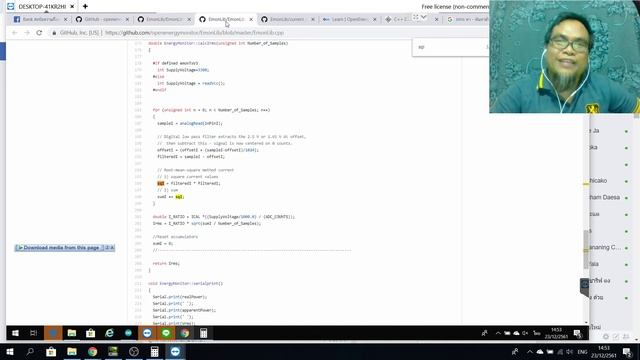Open remote volume control in tray

(x=525, y=333)
